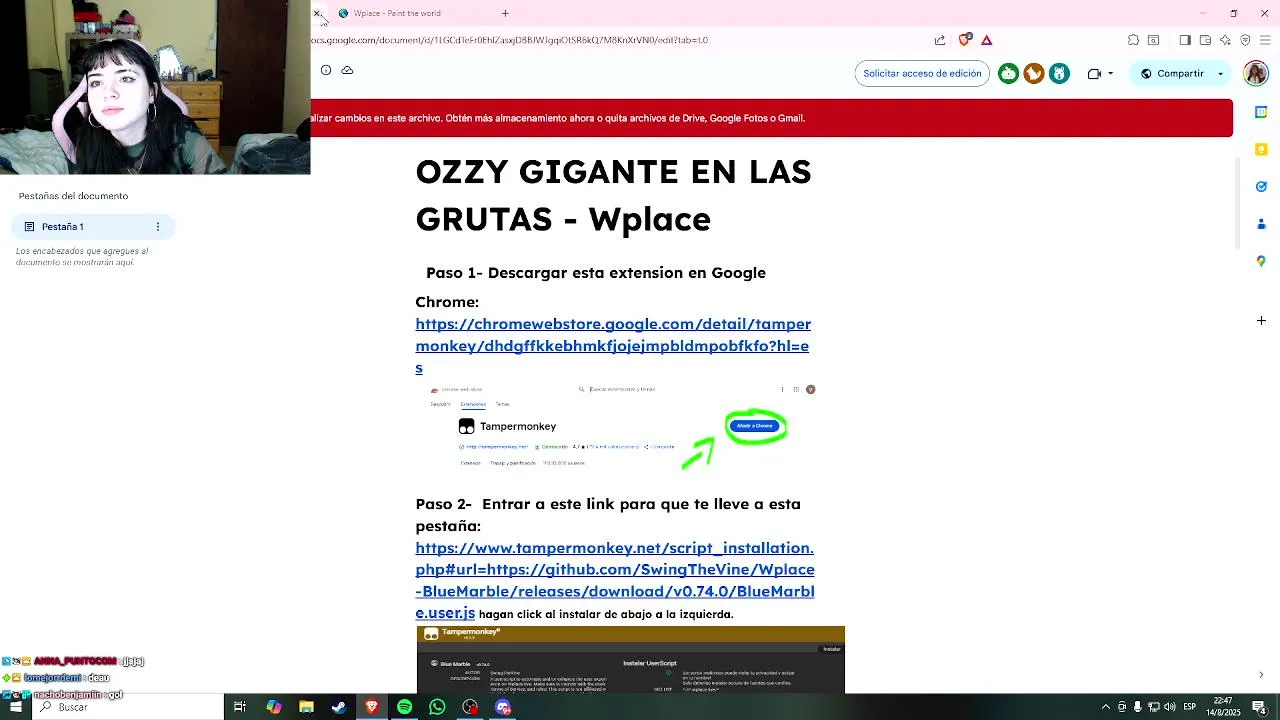The width and height of the screenshot is (1280, 720).
Task: Open the OBS taskbar icon
Action: tap(470, 707)
